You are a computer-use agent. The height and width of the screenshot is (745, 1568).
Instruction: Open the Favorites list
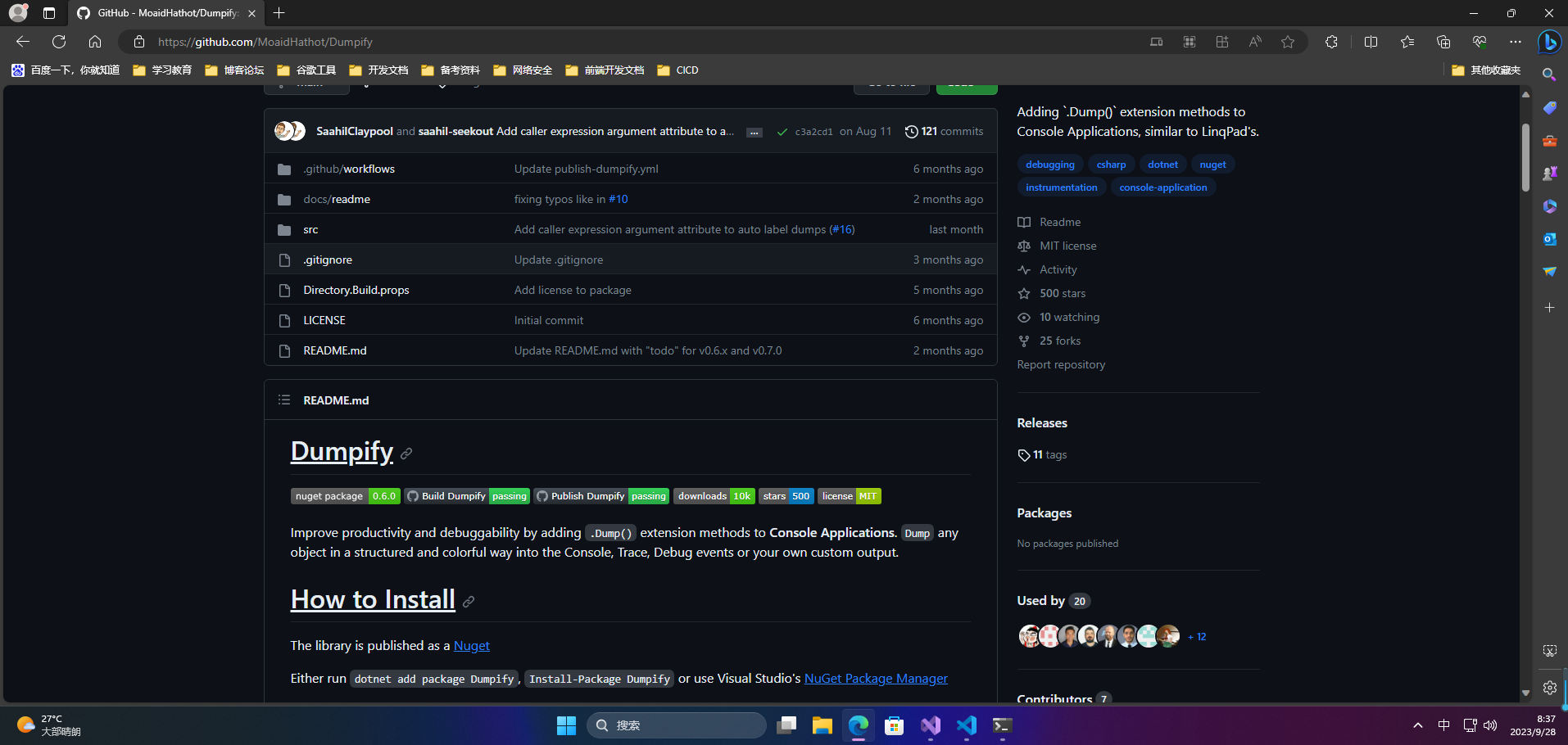1407,42
